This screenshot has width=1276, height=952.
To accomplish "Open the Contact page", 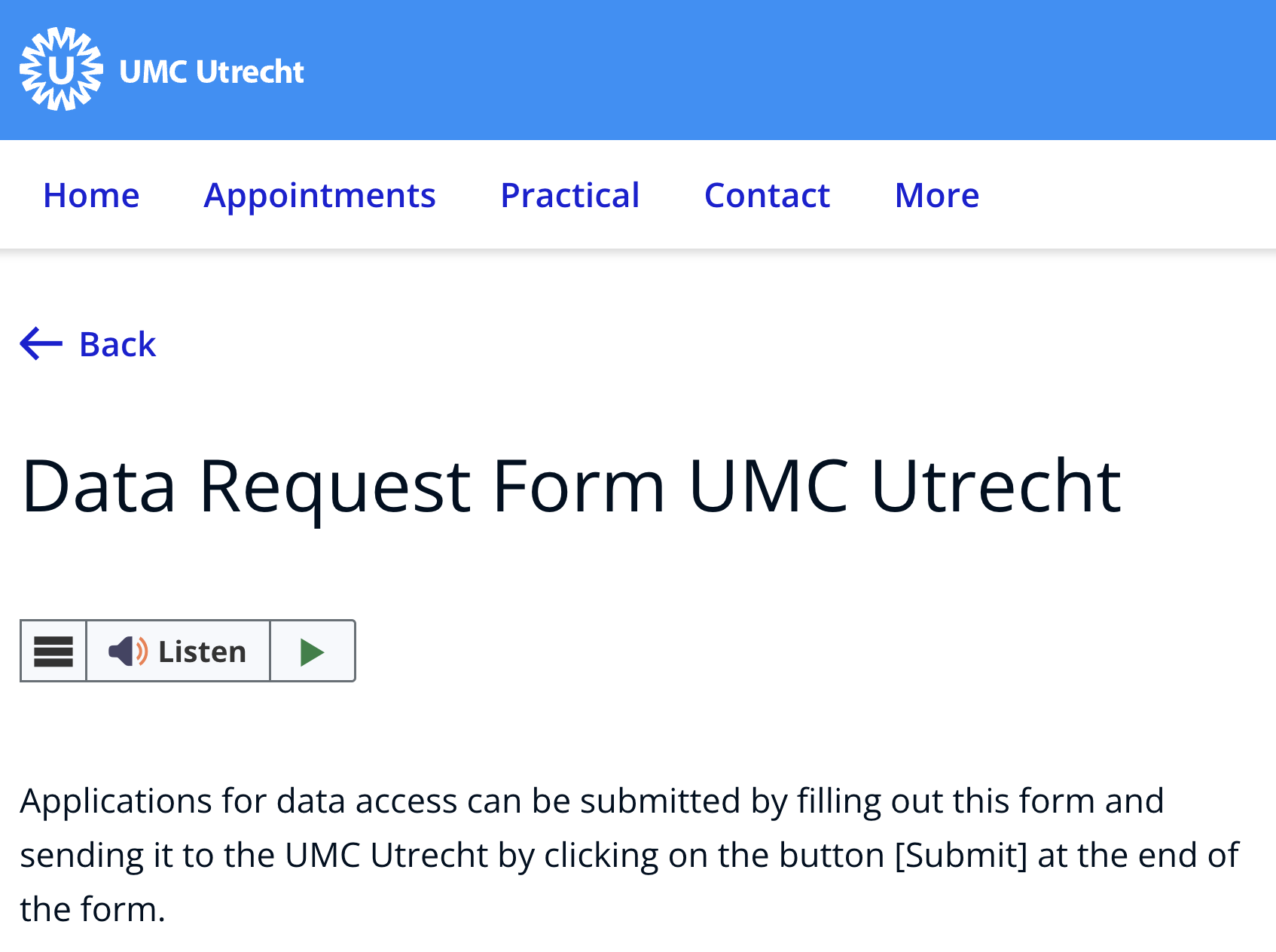I will [766, 195].
